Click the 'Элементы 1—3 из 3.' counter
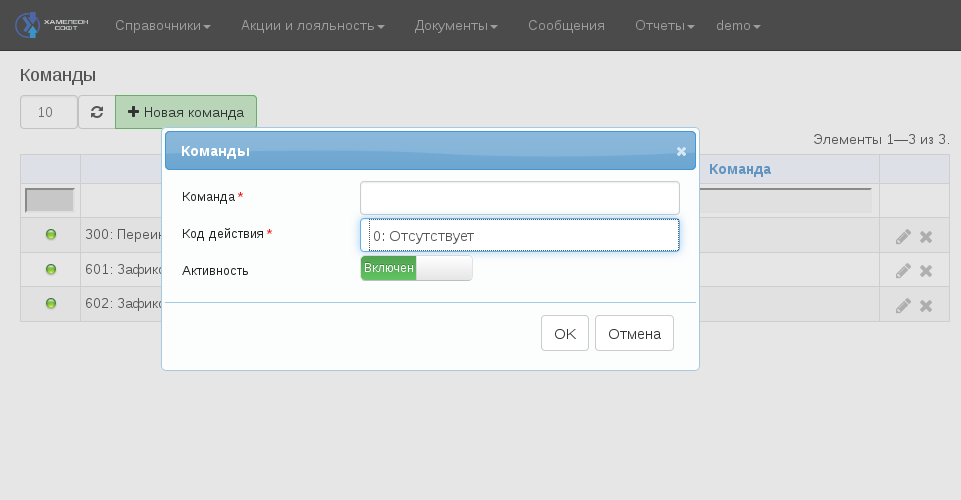The height and width of the screenshot is (500, 961). point(881,140)
